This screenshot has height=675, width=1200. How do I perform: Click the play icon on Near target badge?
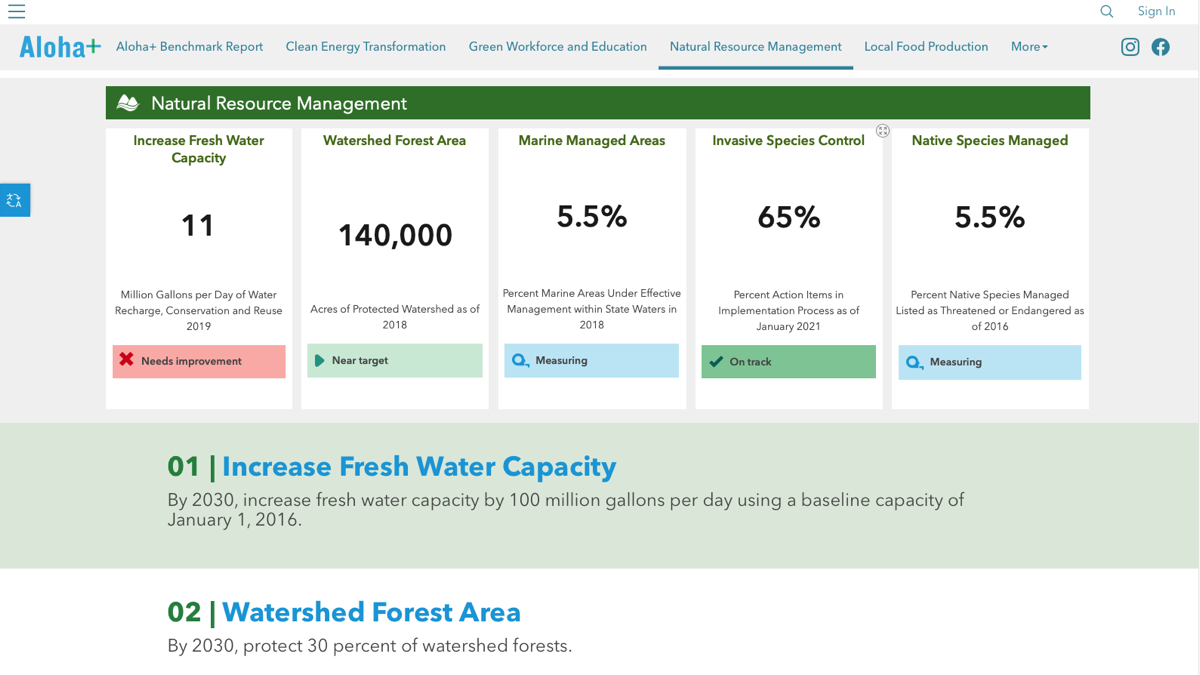coord(320,360)
